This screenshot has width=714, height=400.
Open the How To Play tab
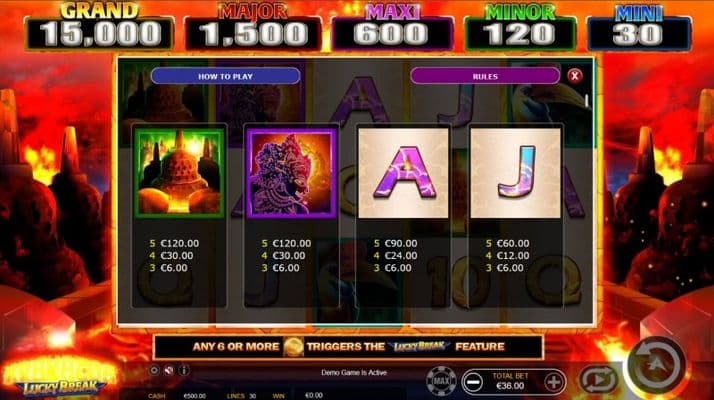pyautogui.click(x=225, y=76)
